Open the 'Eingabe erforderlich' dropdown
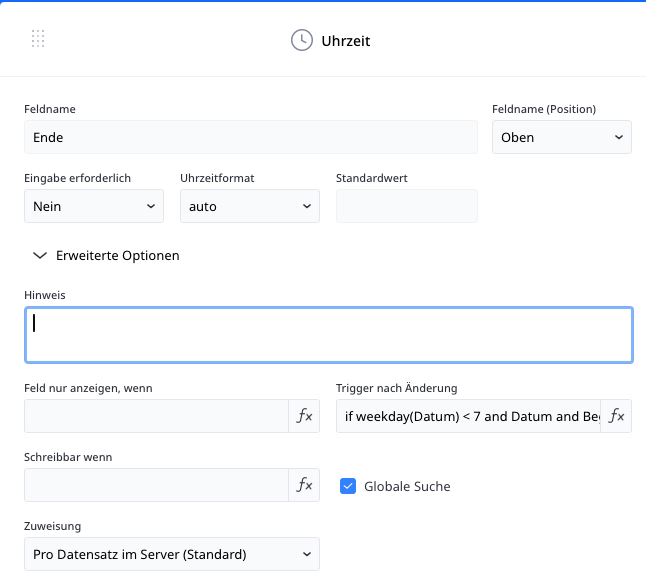 [x=93, y=206]
